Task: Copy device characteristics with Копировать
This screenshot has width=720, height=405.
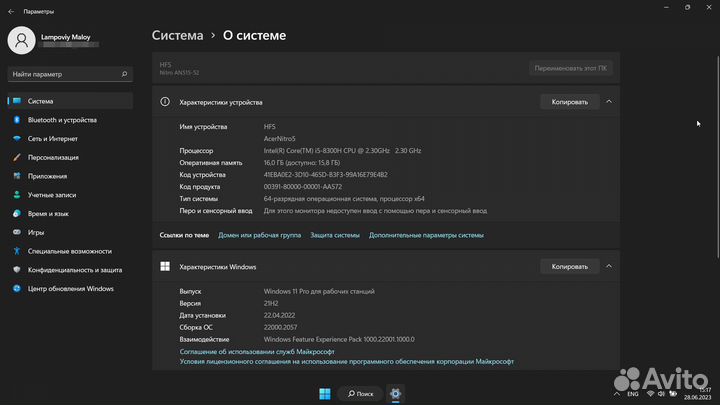Action: pos(569,102)
